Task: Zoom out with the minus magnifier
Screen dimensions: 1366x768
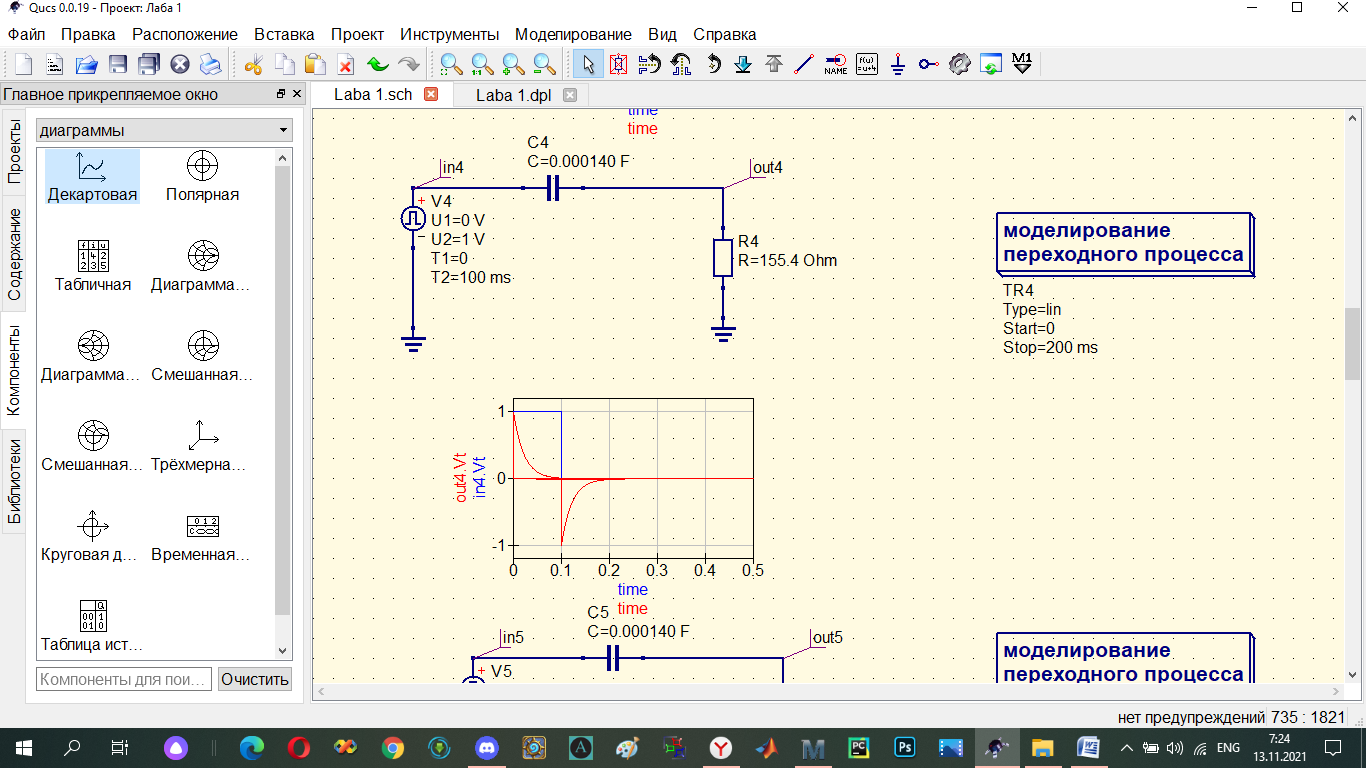Action: pyautogui.click(x=544, y=65)
